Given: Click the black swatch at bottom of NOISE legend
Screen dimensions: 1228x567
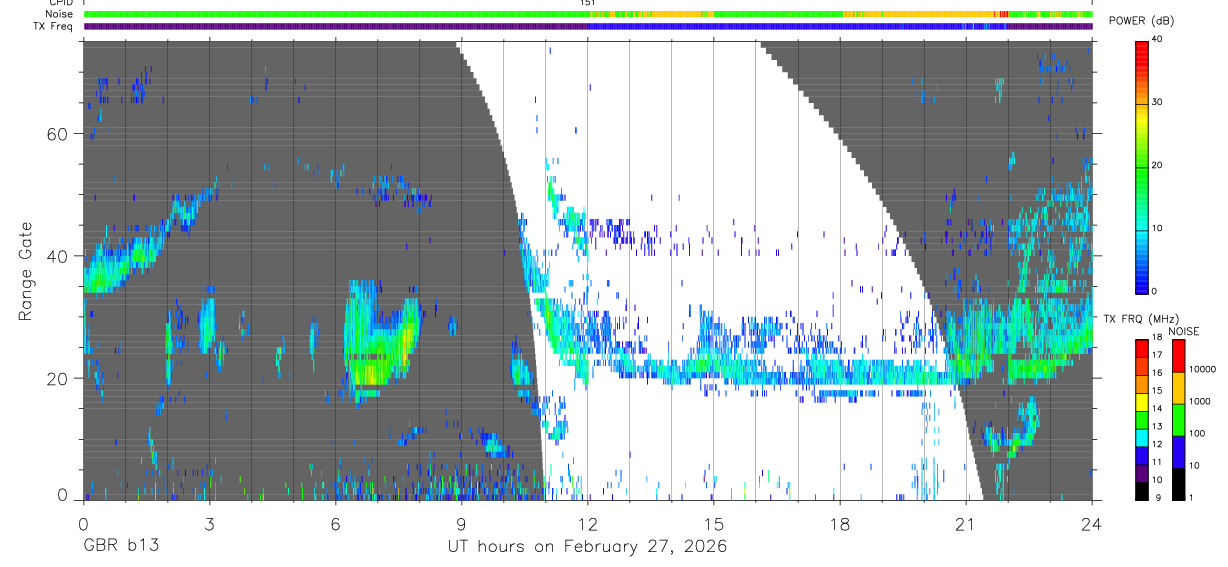Looking at the screenshot, I should [x=1178, y=483].
